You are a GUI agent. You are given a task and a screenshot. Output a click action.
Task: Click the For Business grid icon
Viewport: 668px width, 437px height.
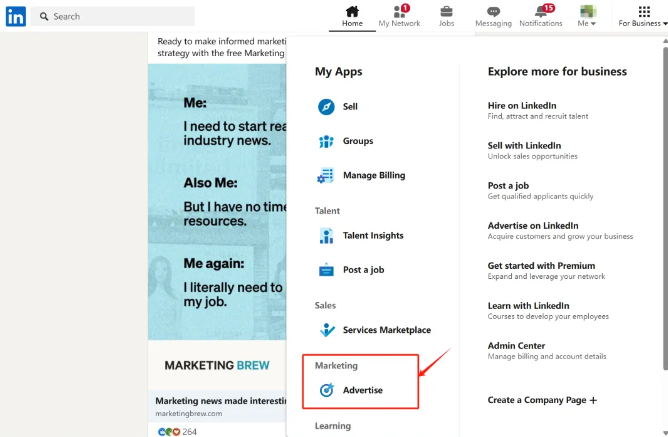(644, 12)
